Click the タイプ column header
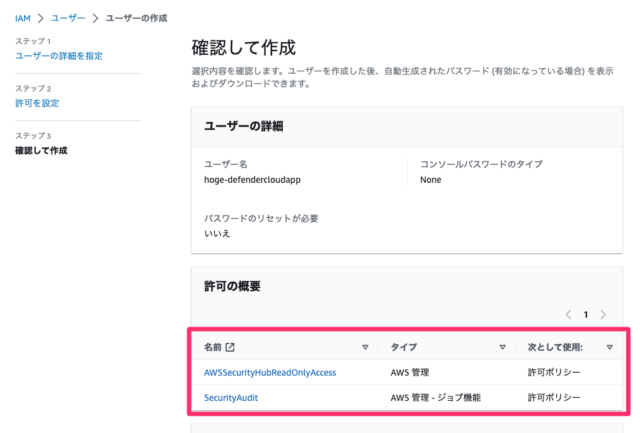Image resolution: width=640 pixels, height=433 pixels. click(404, 347)
